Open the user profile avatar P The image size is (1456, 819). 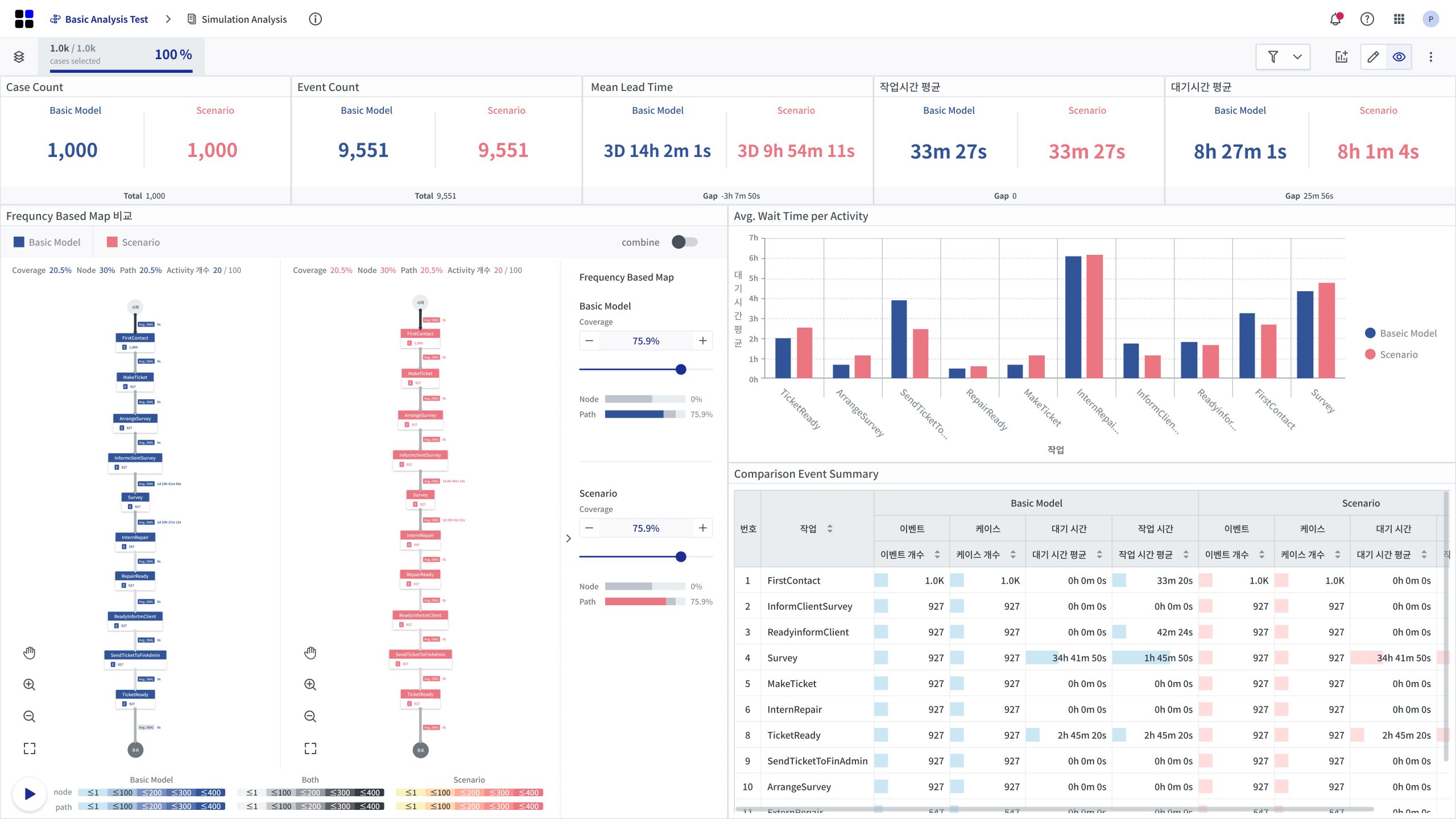coord(1431,19)
